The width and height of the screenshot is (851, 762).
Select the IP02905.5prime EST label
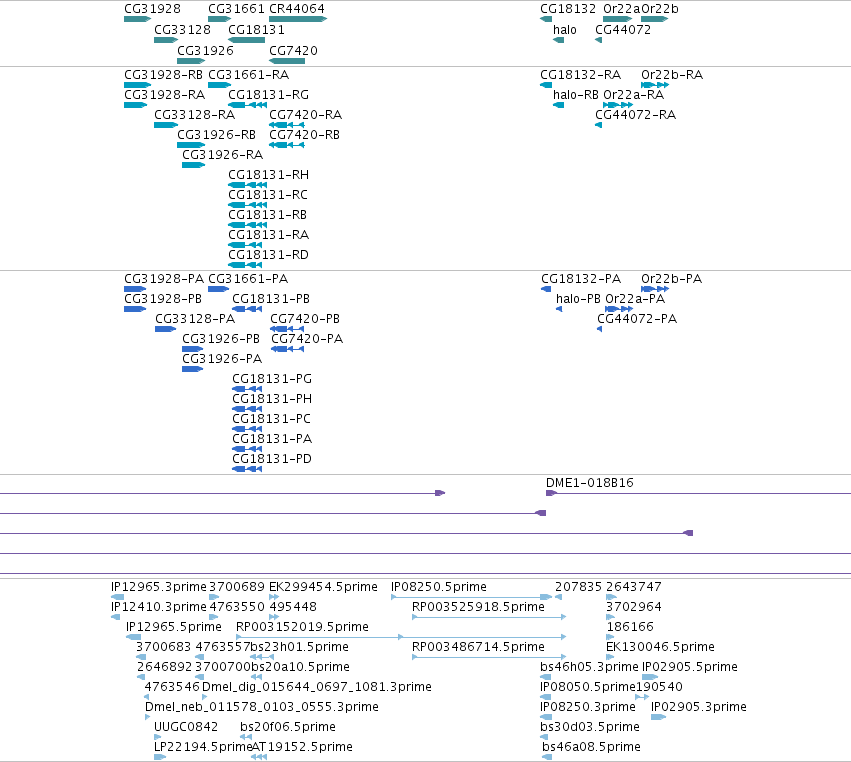pyautogui.click(x=690, y=668)
